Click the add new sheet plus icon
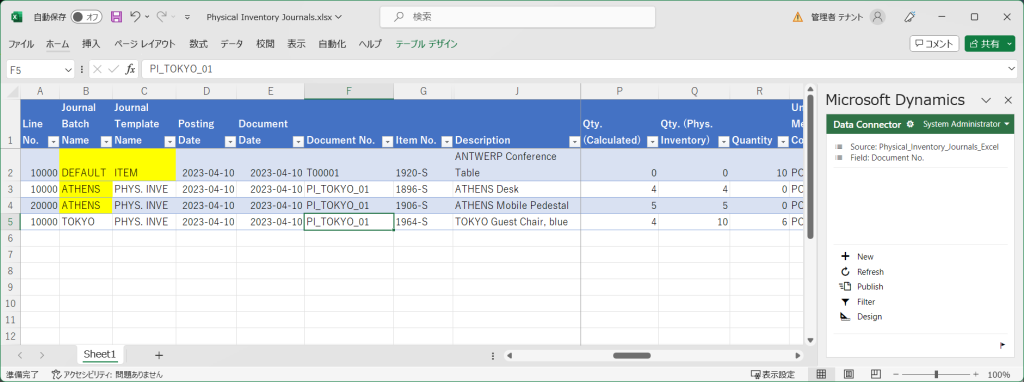This screenshot has width=1024, height=382. tap(159, 355)
